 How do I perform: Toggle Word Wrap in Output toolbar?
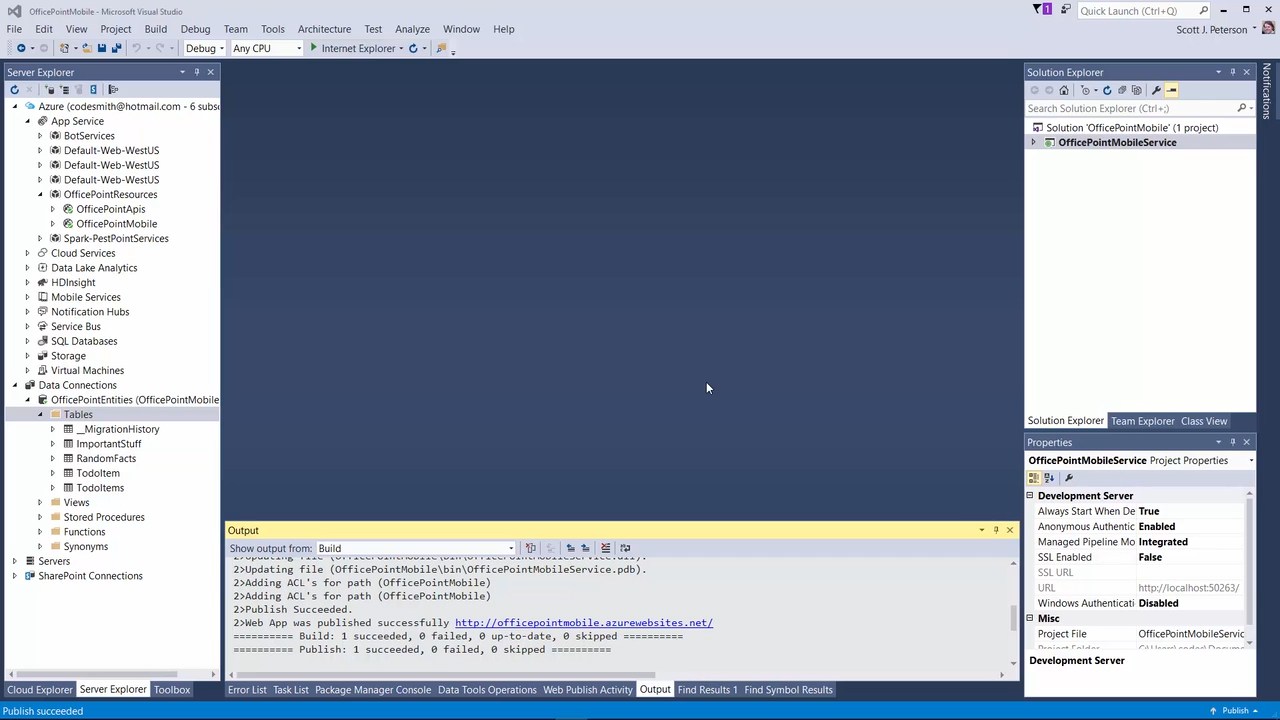[x=625, y=548]
